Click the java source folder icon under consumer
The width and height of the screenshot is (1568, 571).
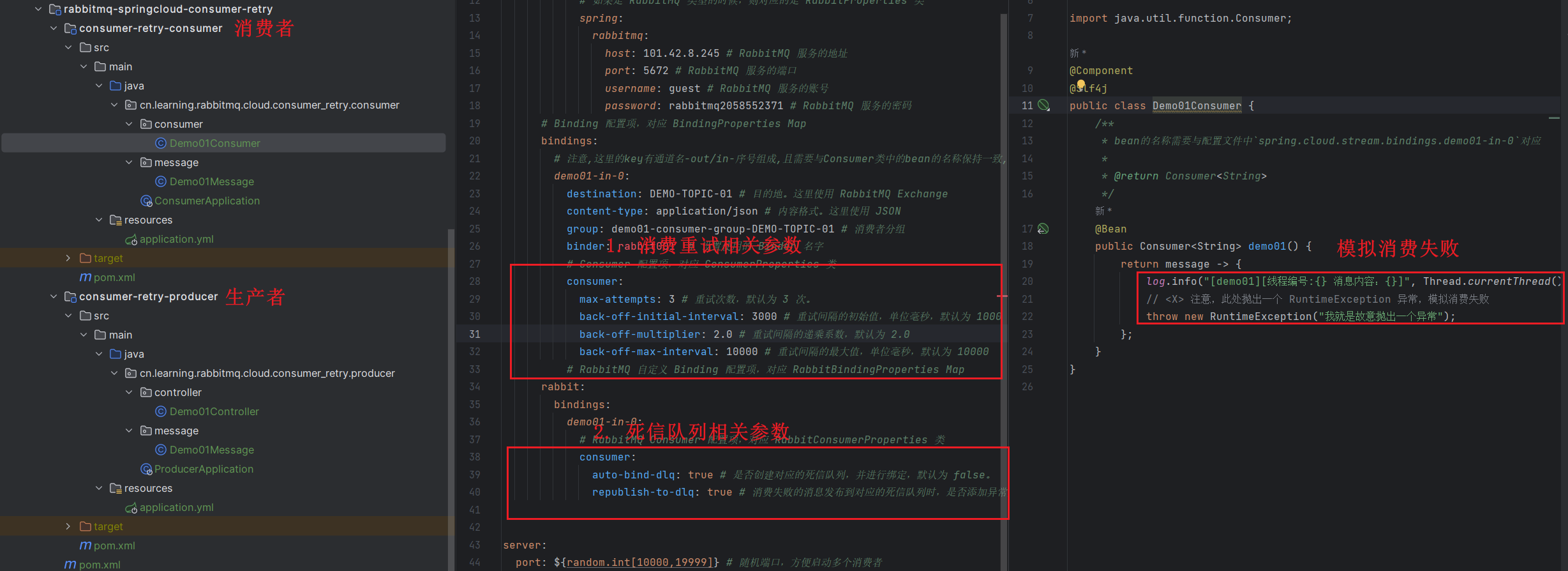116,86
